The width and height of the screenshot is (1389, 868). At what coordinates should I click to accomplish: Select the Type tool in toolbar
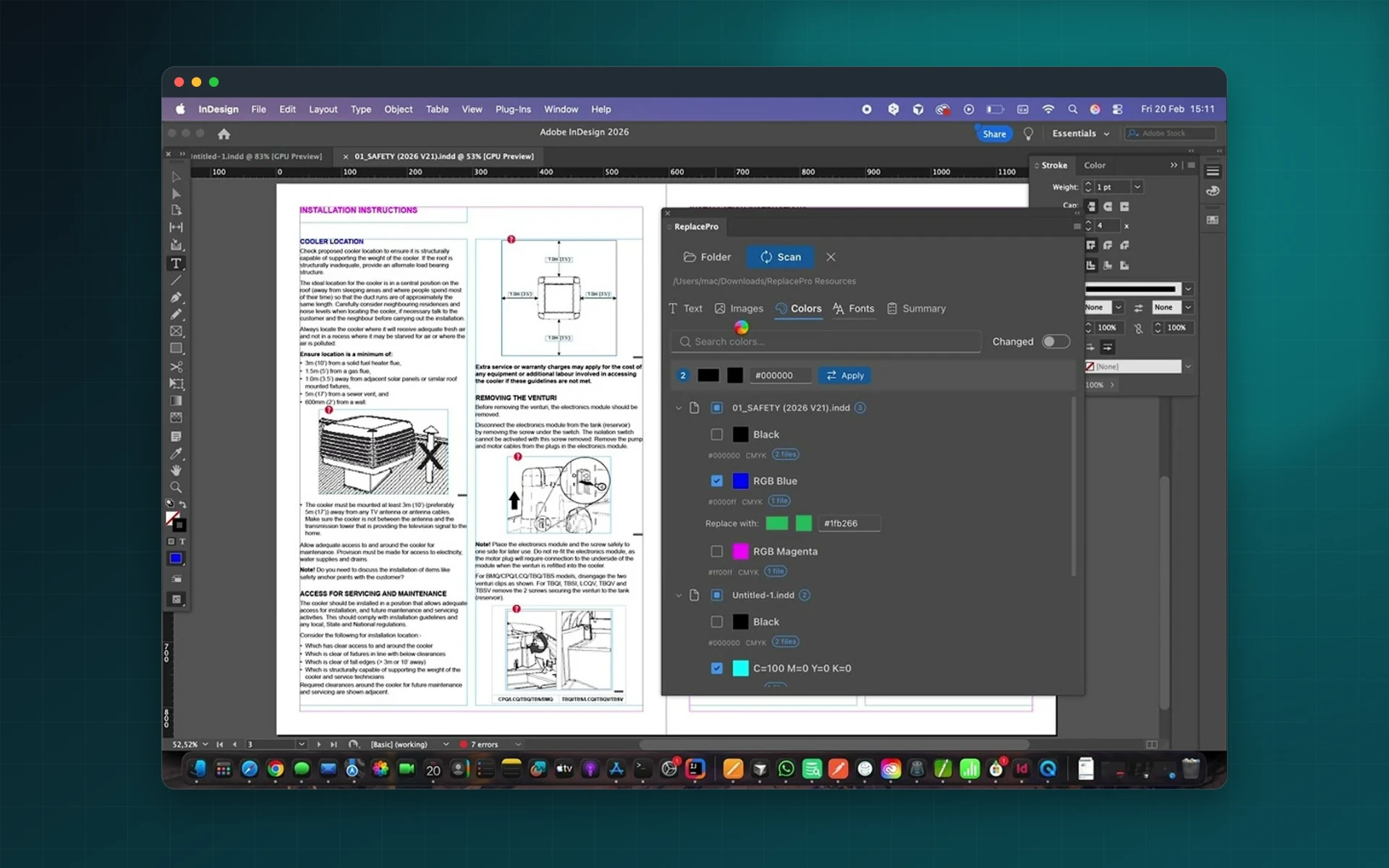[176, 263]
